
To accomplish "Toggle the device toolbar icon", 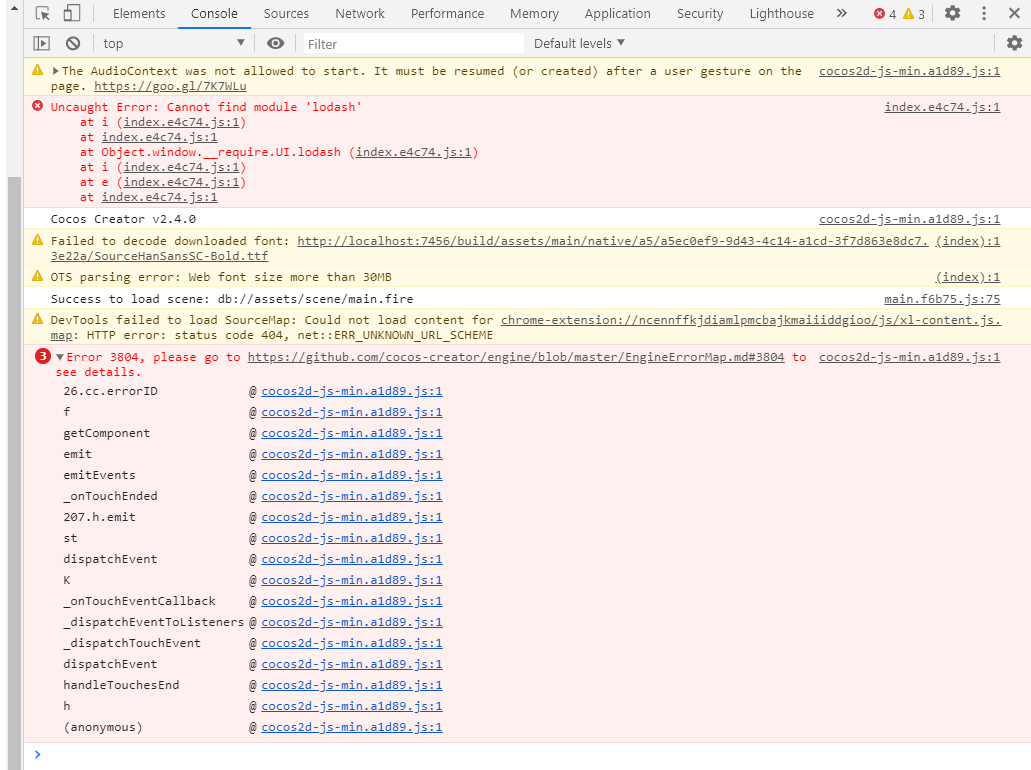I will (x=72, y=13).
